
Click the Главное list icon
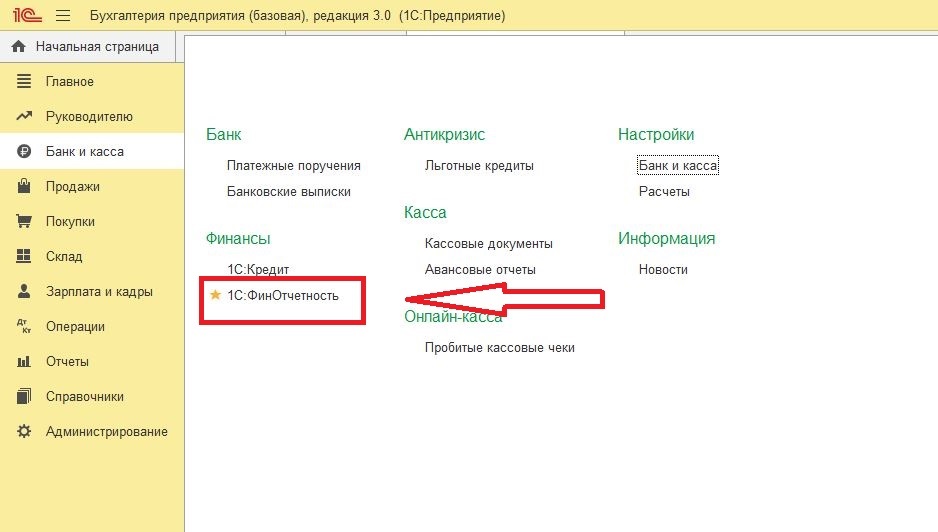25,81
